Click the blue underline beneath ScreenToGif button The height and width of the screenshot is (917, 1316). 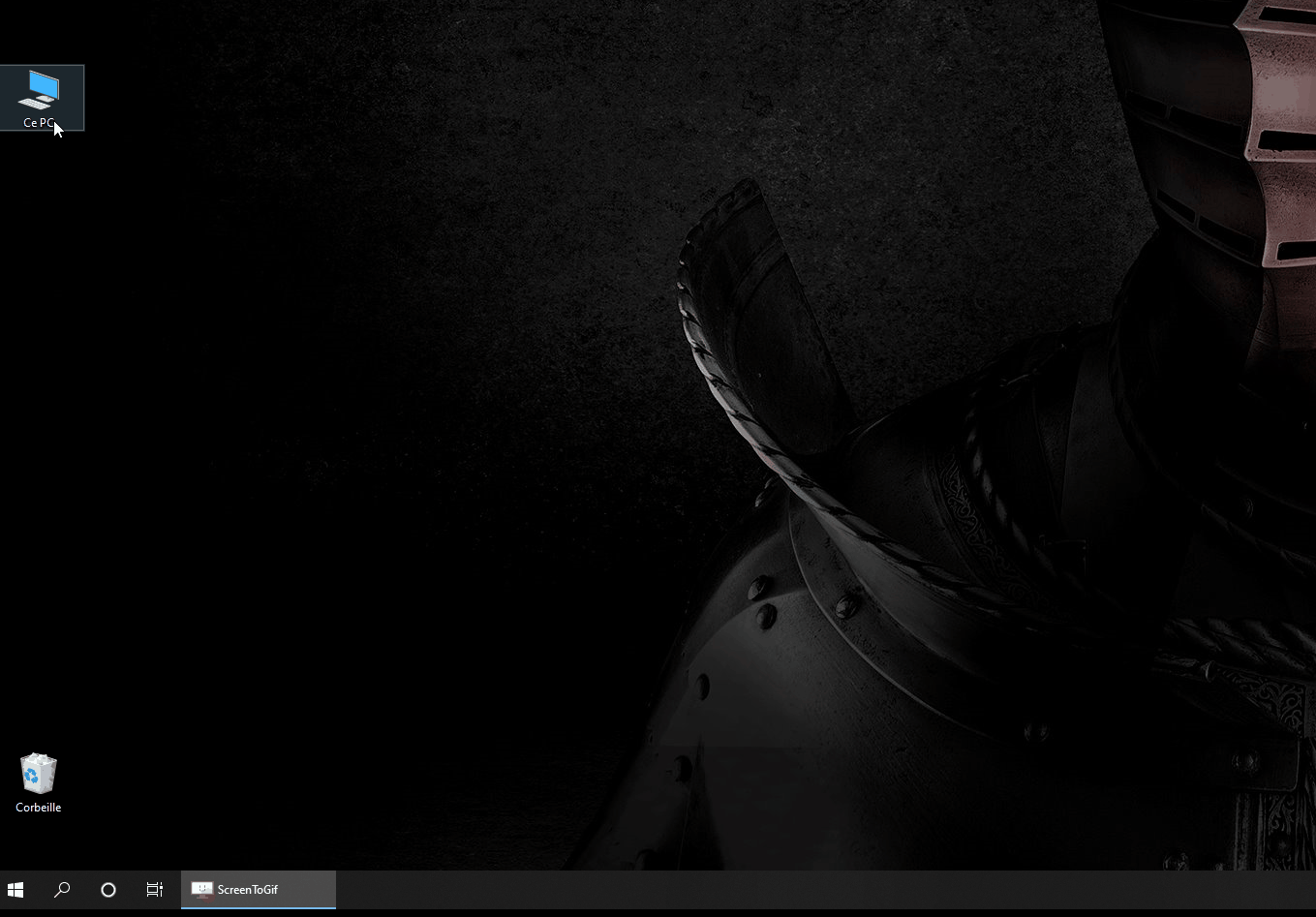point(258,907)
